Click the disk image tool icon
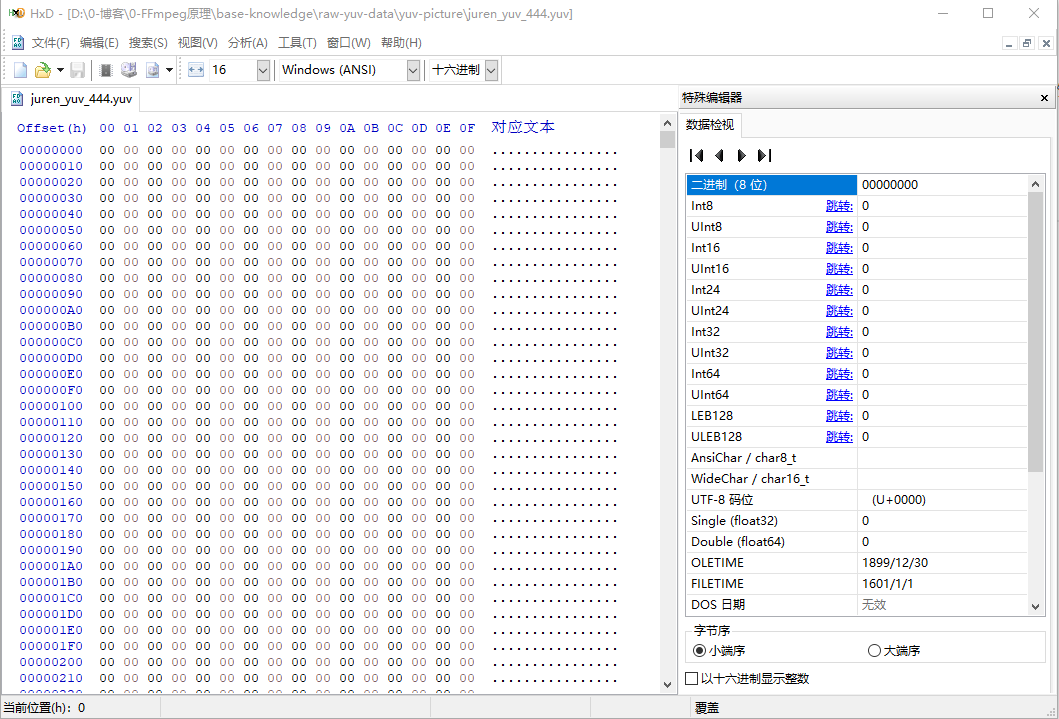The width and height of the screenshot is (1059, 719). point(153,70)
